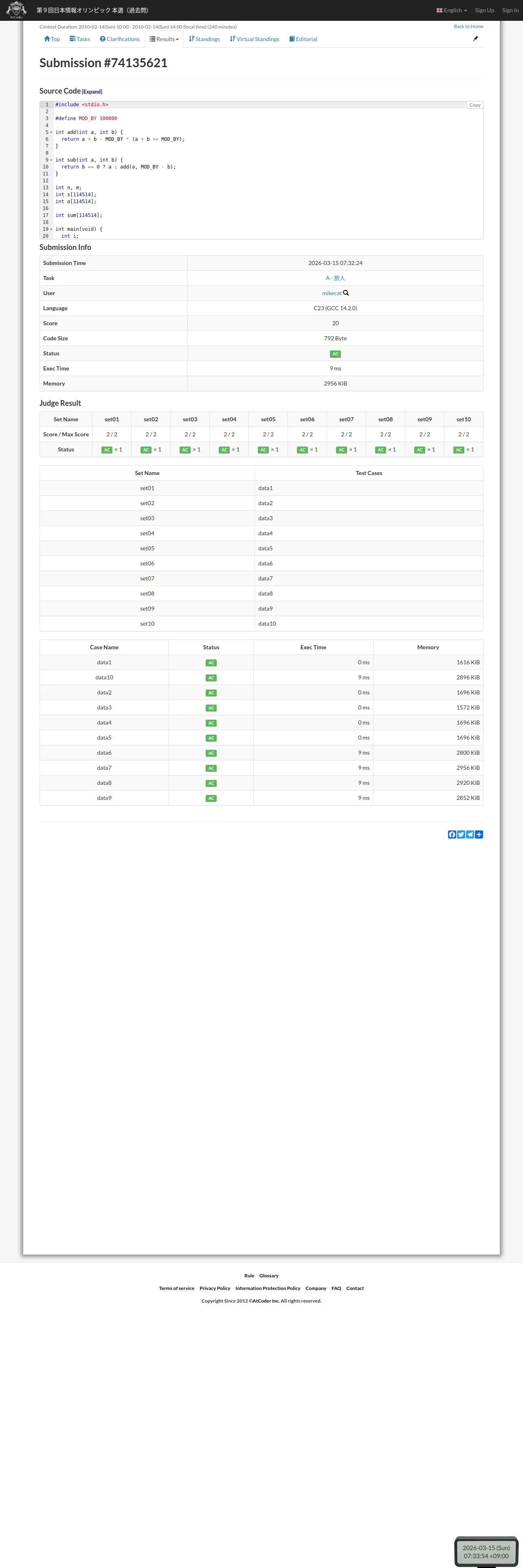Screen dimensions: 523x1568
Task: Click the Sign Up link
Action: 485,10
